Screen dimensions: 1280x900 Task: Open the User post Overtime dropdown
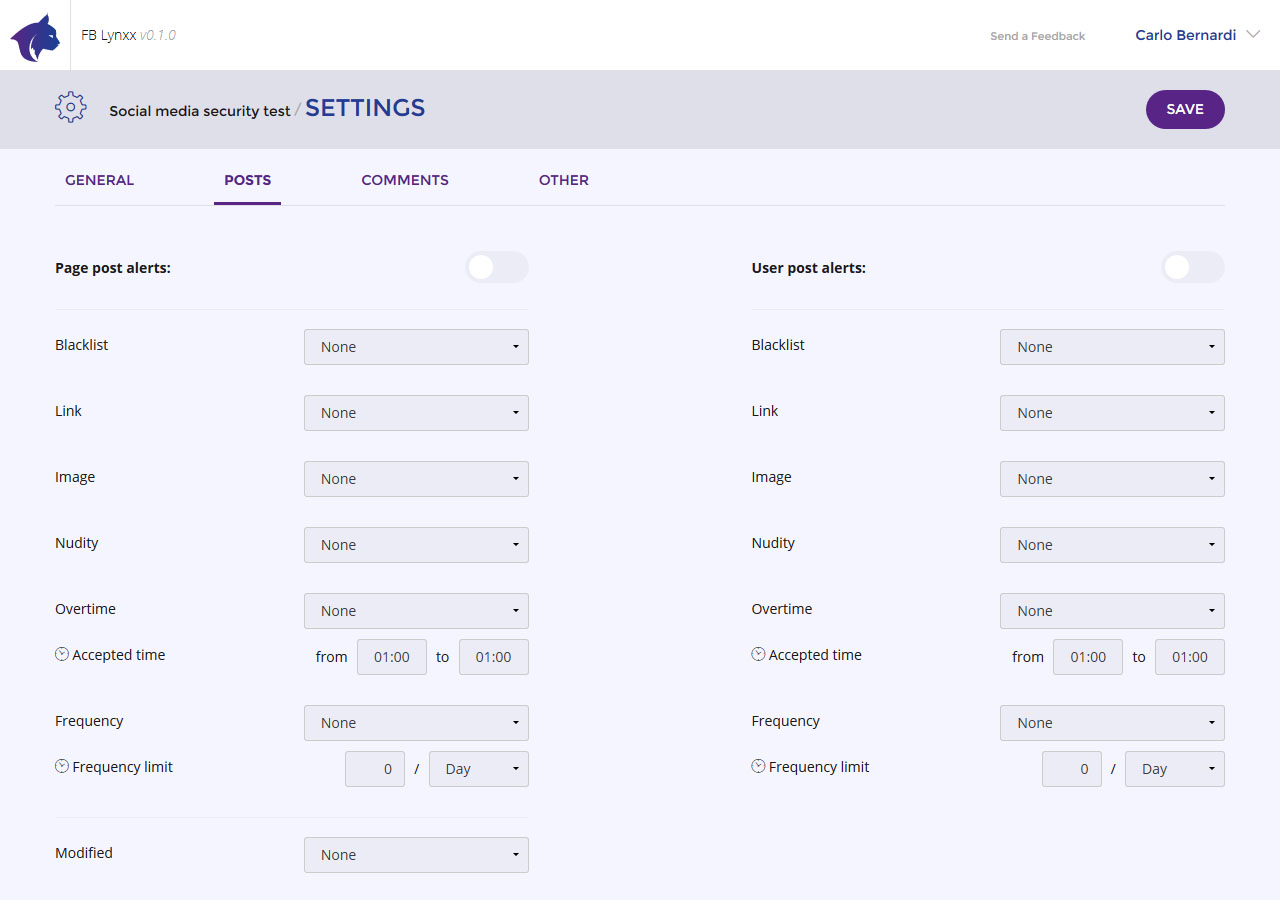coord(1112,611)
